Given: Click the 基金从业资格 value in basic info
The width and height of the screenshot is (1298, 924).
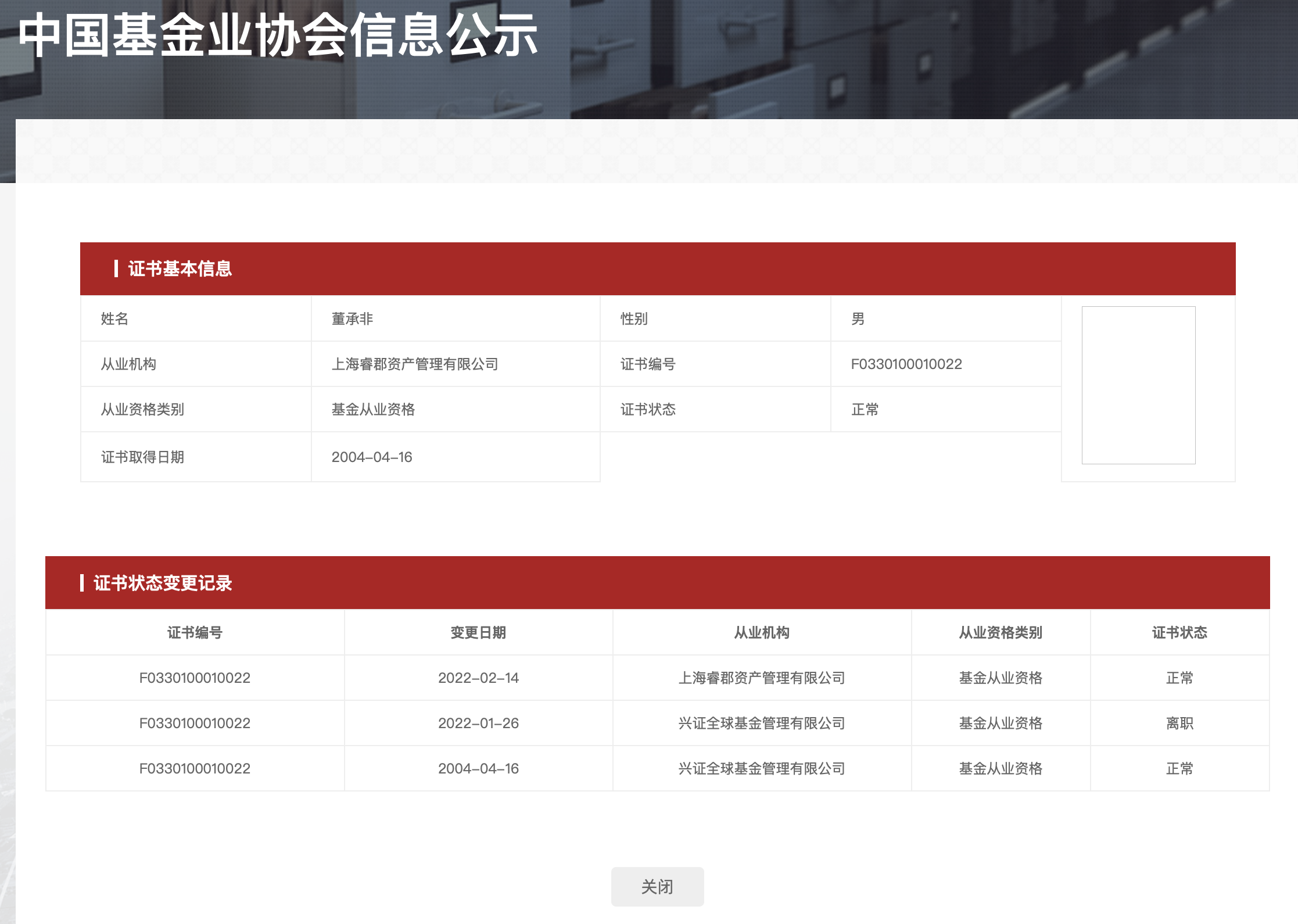Looking at the screenshot, I should coord(373,409).
